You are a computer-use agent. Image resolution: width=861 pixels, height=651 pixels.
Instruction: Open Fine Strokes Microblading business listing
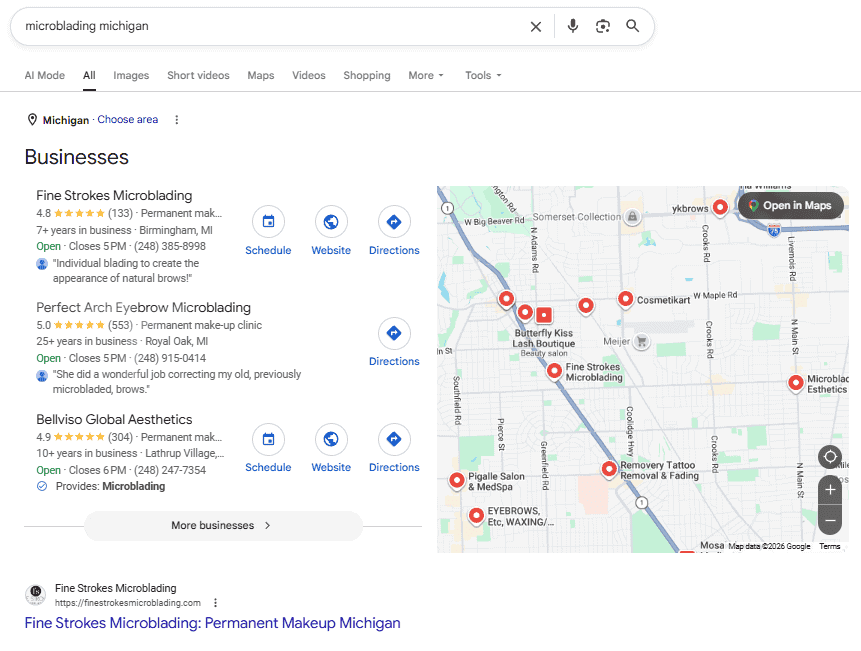pos(114,195)
